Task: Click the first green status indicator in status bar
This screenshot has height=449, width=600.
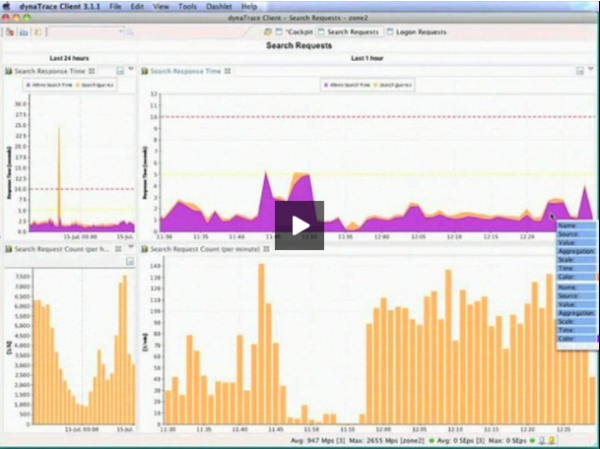Action: (432, 441)
